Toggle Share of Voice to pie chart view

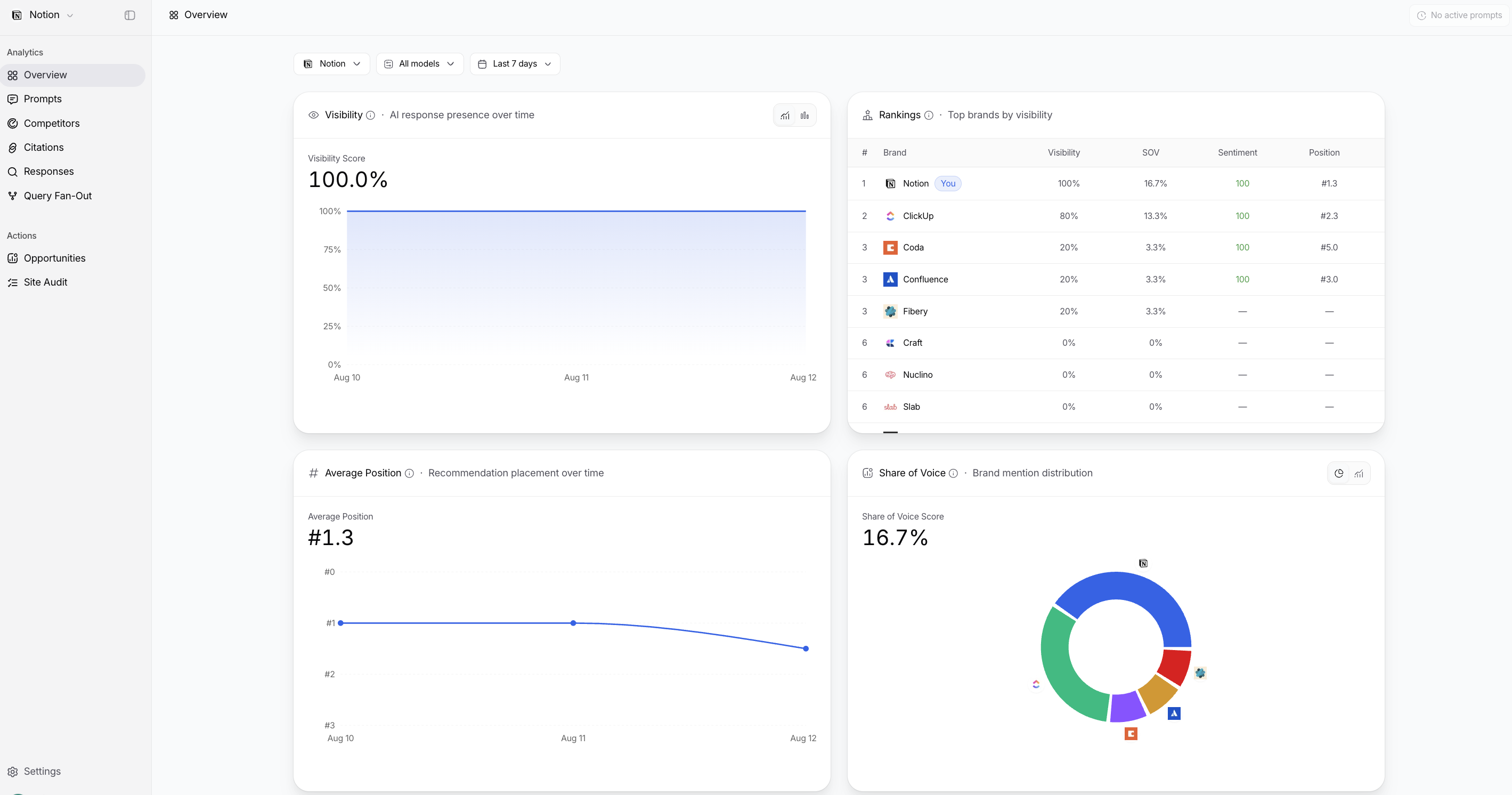1339,473
